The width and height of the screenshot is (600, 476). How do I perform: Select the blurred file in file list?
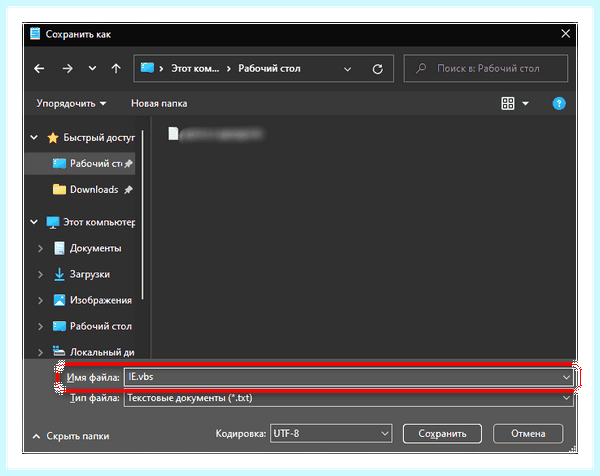216,134
